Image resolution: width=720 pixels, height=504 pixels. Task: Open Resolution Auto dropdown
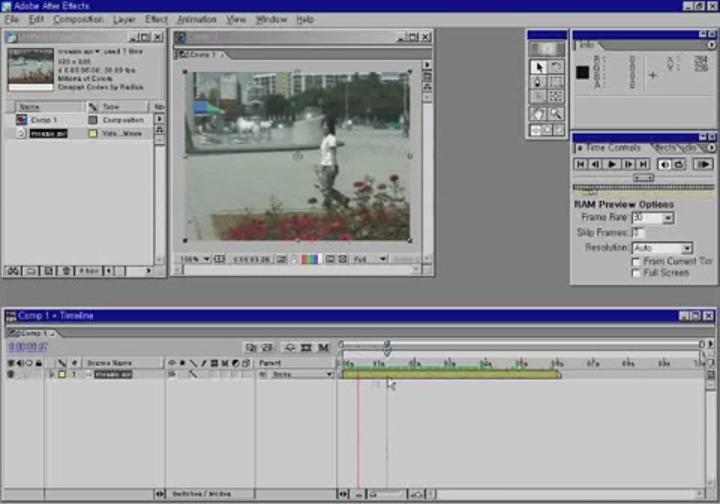686,248
